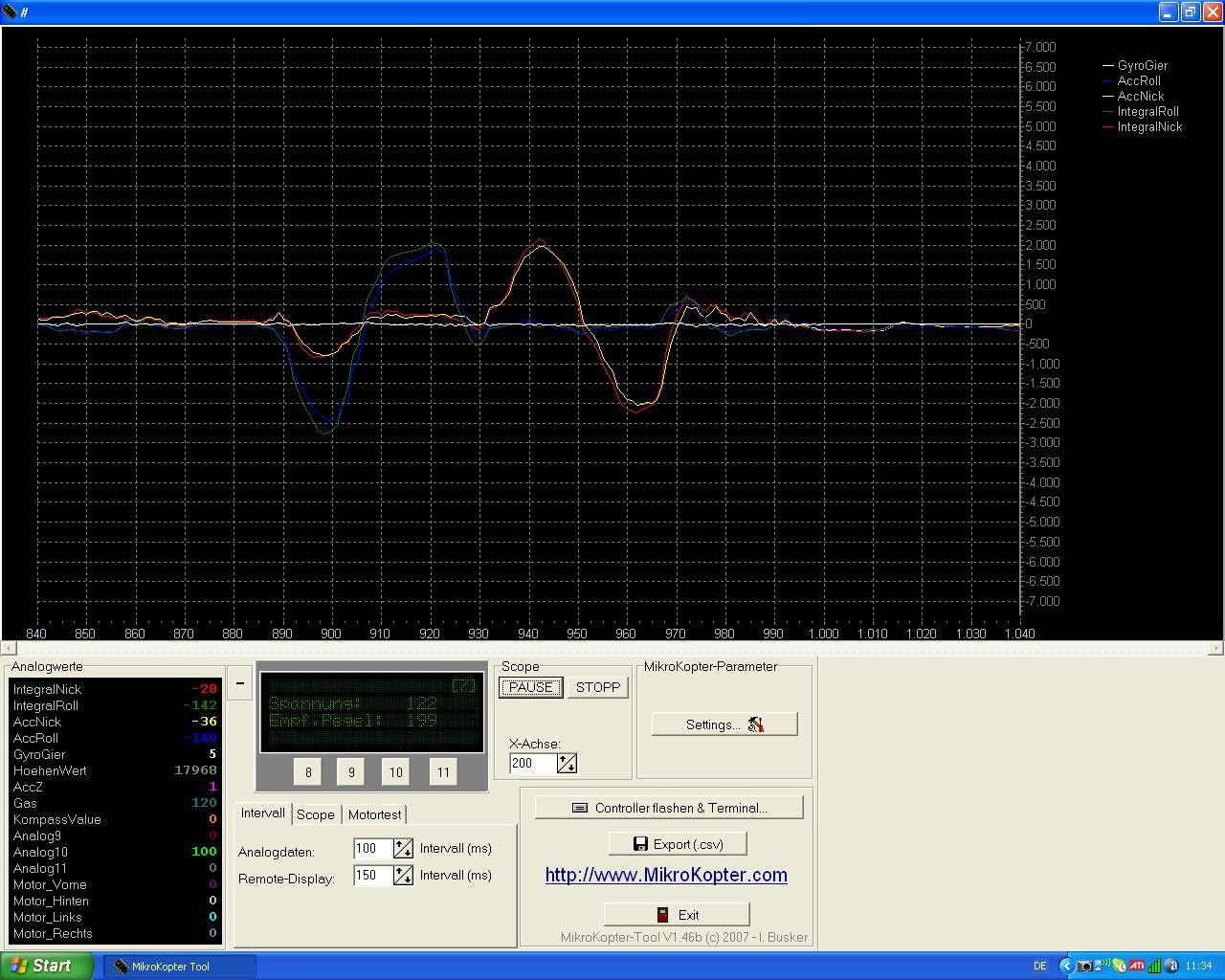Open the green signal bars tray icon
1225x980 pixels.
pos(1154,966)
